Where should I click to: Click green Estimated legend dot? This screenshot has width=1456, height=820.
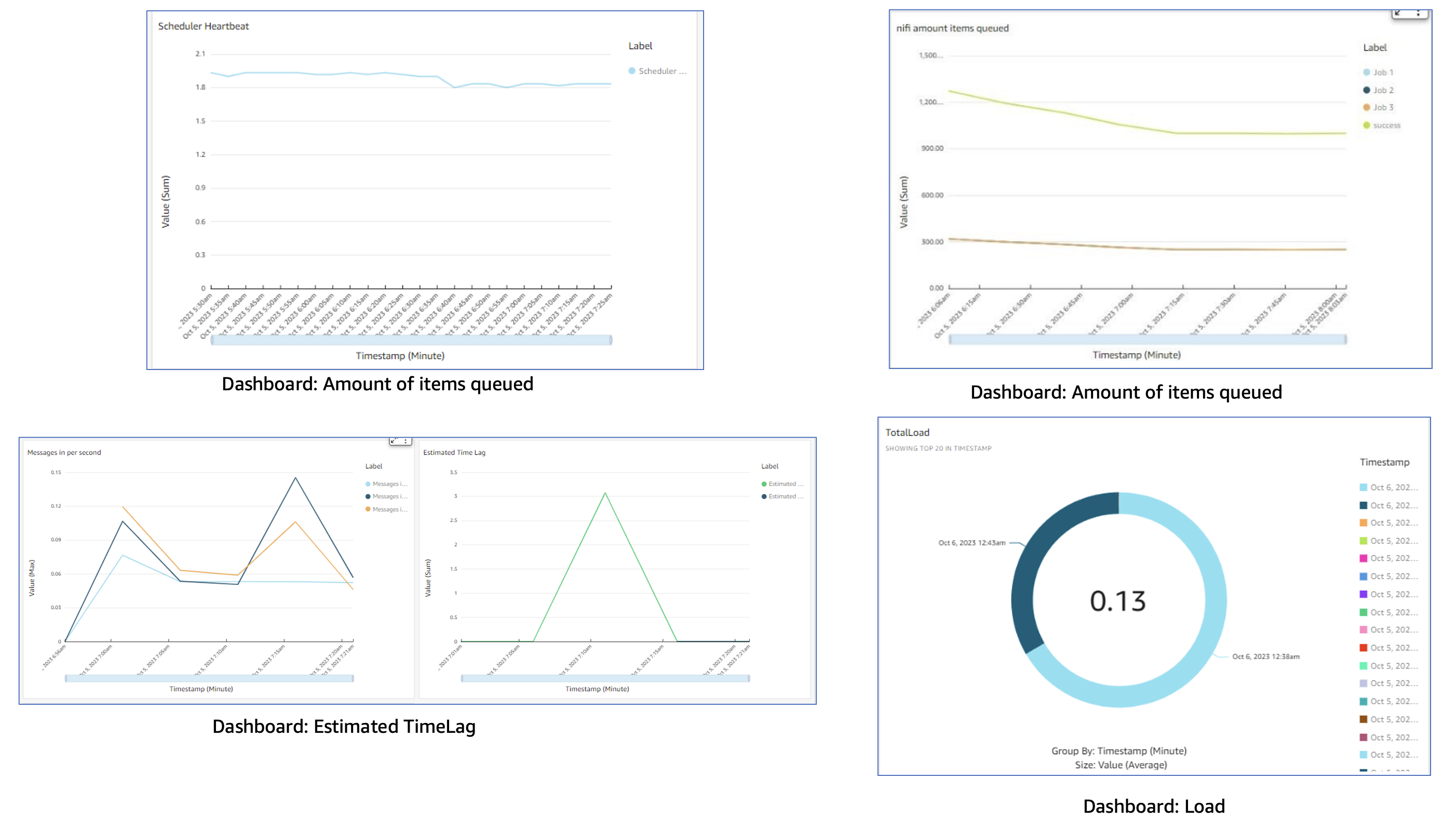click(x=764, y=484)
